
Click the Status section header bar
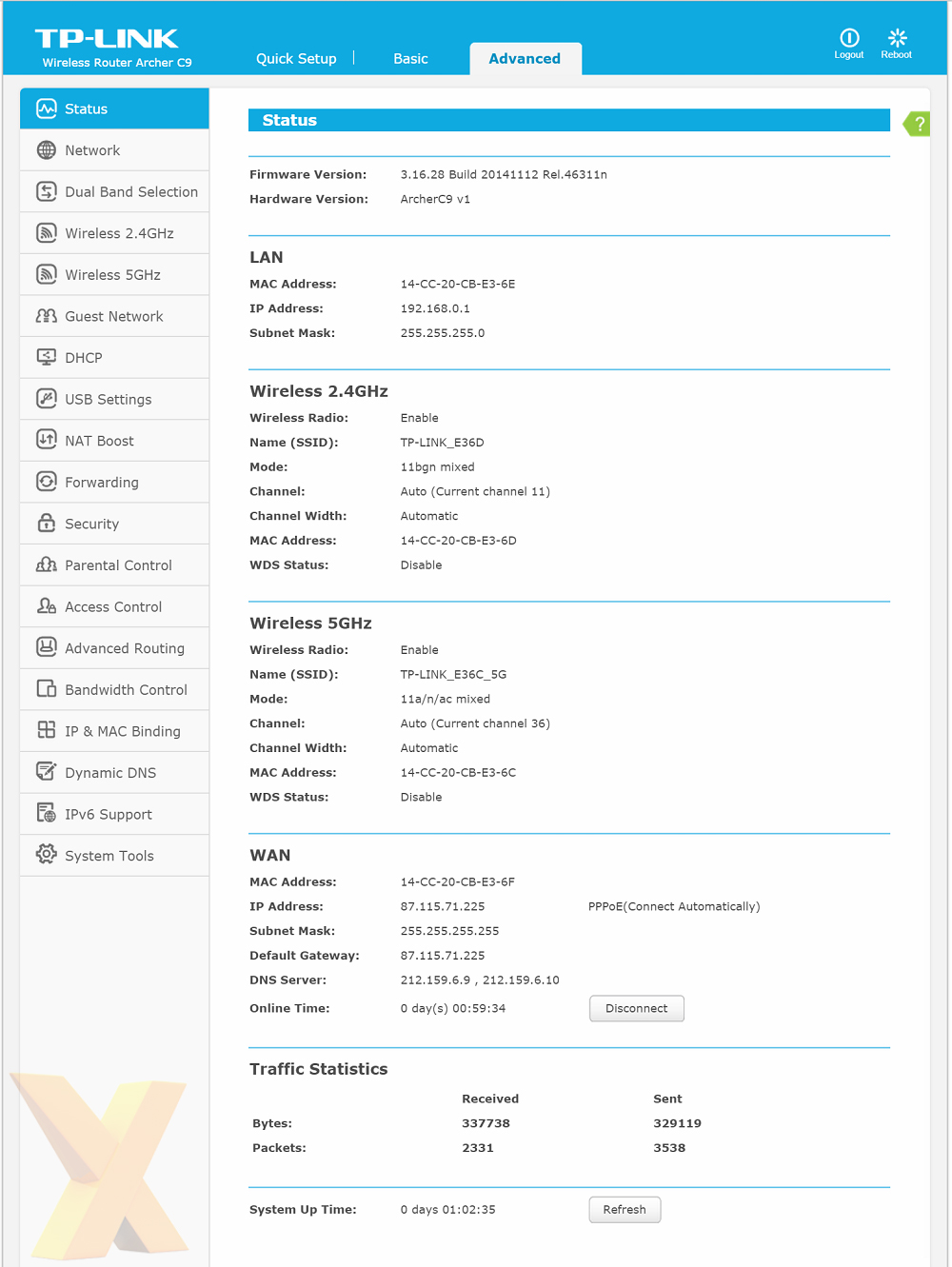pyautogui.click(x=568, y=120)
